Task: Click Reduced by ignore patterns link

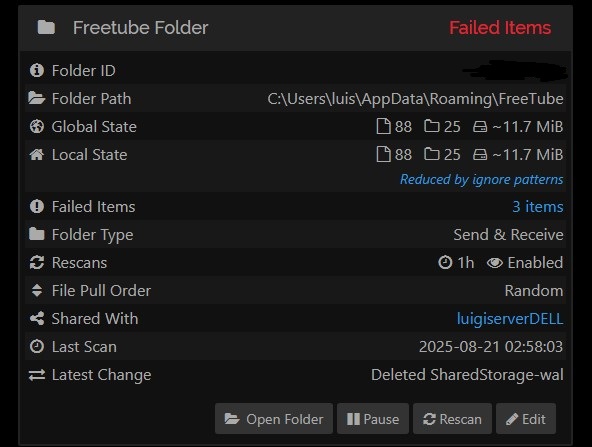Action: point(481,179)
